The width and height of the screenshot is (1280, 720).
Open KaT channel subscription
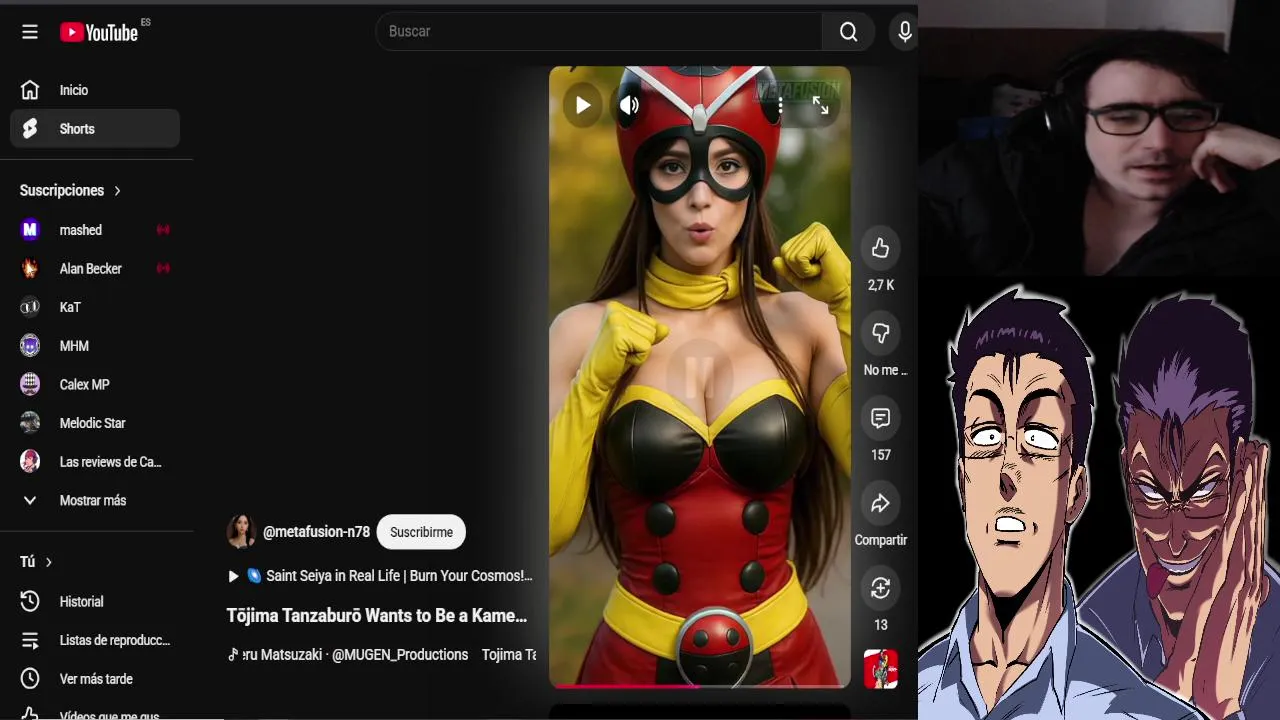click(95, 307)
